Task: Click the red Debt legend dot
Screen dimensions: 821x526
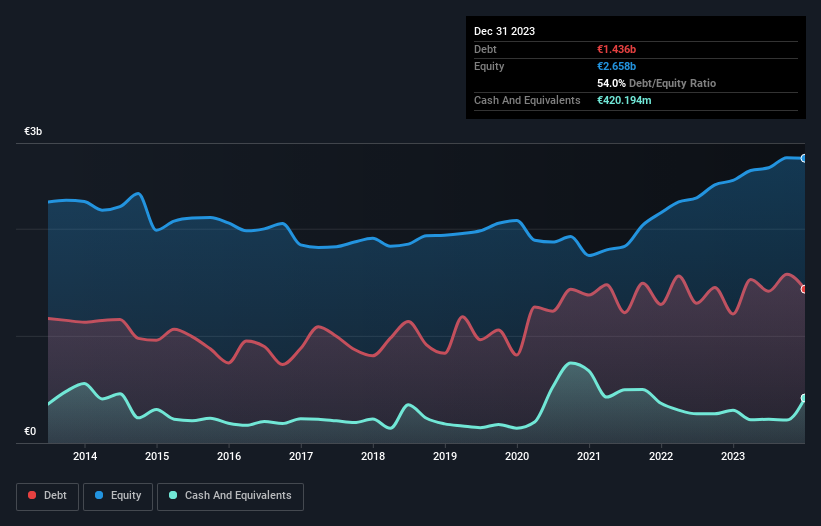Action: click(32, 495)
